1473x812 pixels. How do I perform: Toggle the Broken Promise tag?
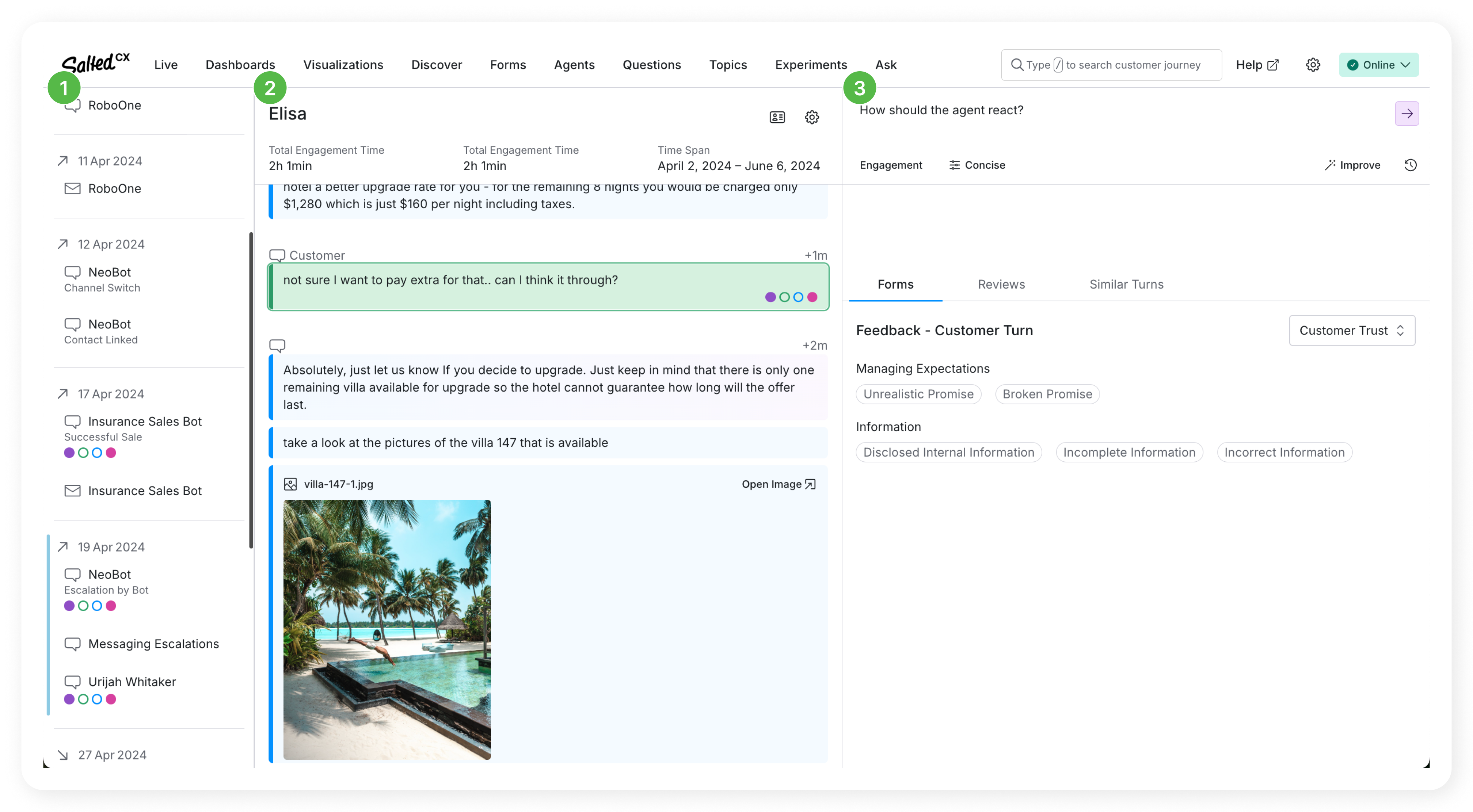tap(1047, 394)
